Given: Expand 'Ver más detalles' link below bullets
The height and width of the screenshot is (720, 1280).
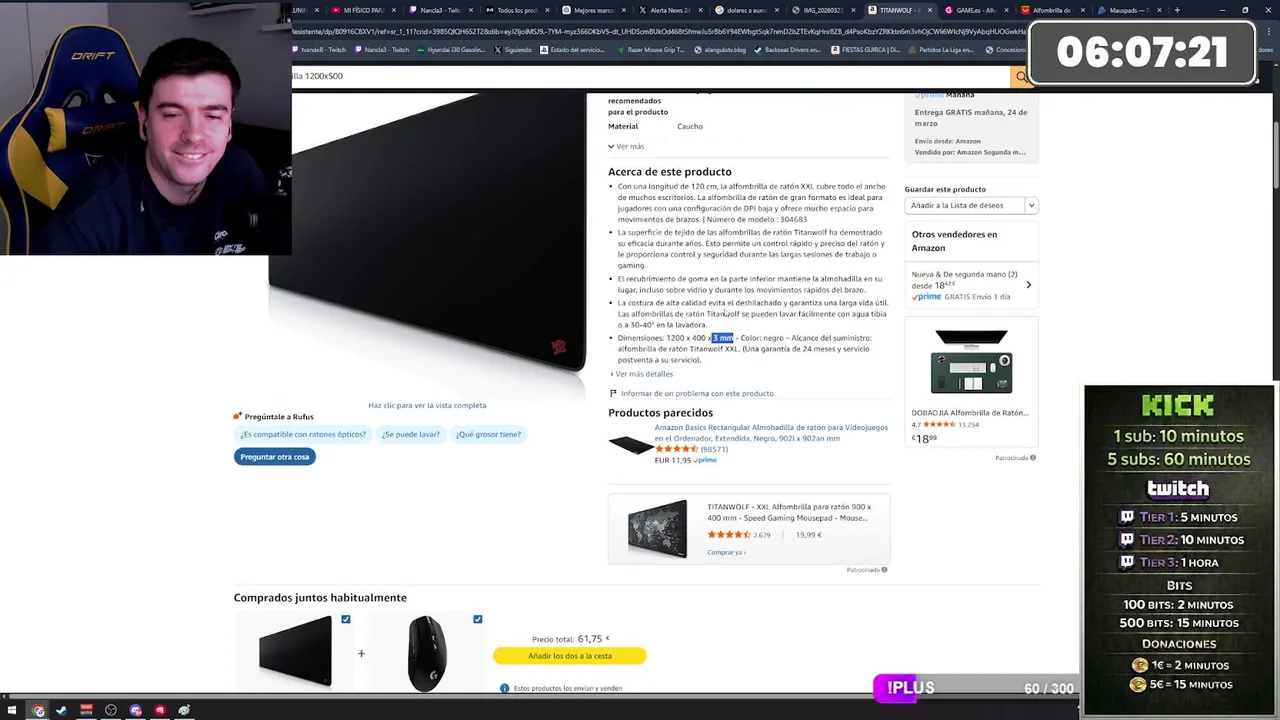Looking at the screenshot, I should pyautogui.click(x=641, y=374).
